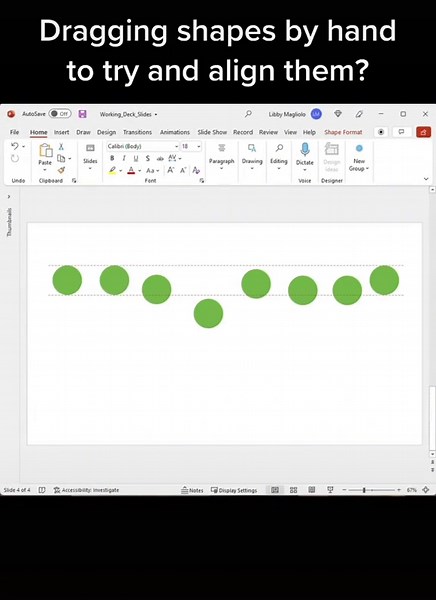Click the Paste clipboard icon
The image size is (436, 600).
tap(45, 151)
